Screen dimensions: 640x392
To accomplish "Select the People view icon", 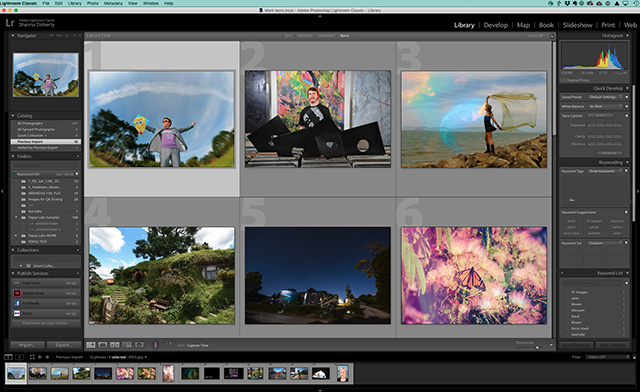I will 139,345.
